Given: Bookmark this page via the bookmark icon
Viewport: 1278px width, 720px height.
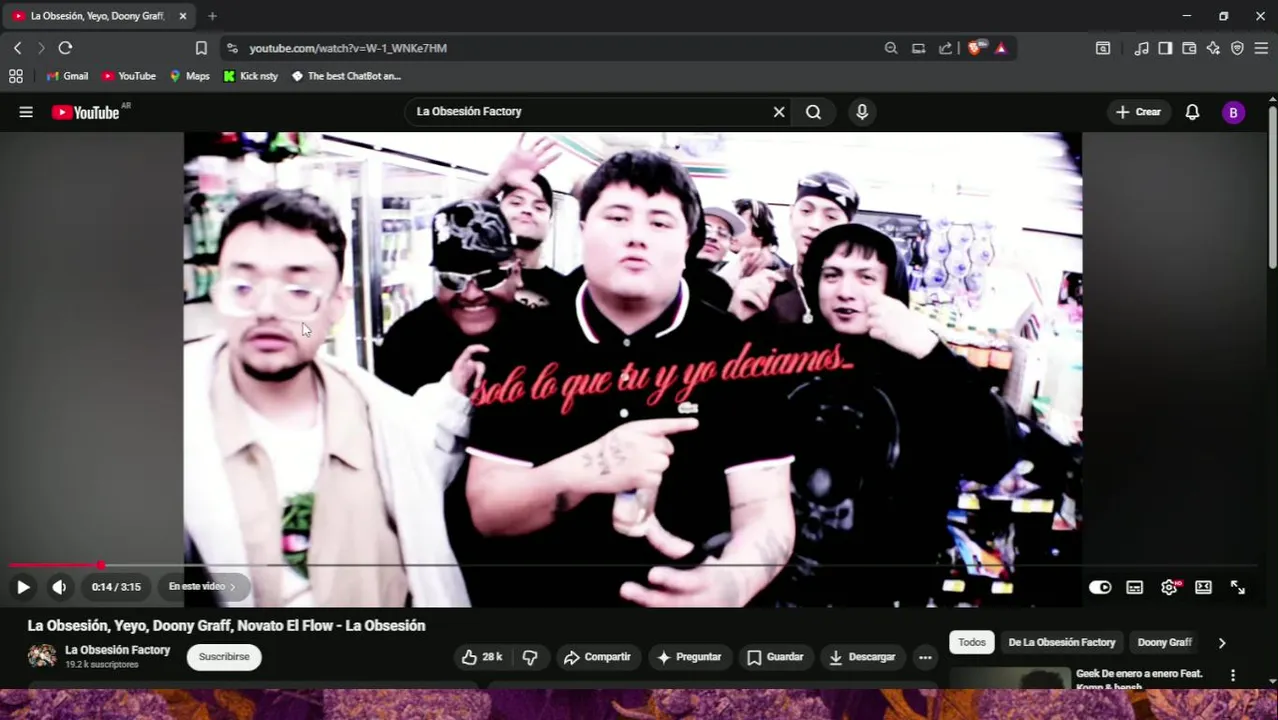Looking at the screenshot, I should tap(201, 48).
